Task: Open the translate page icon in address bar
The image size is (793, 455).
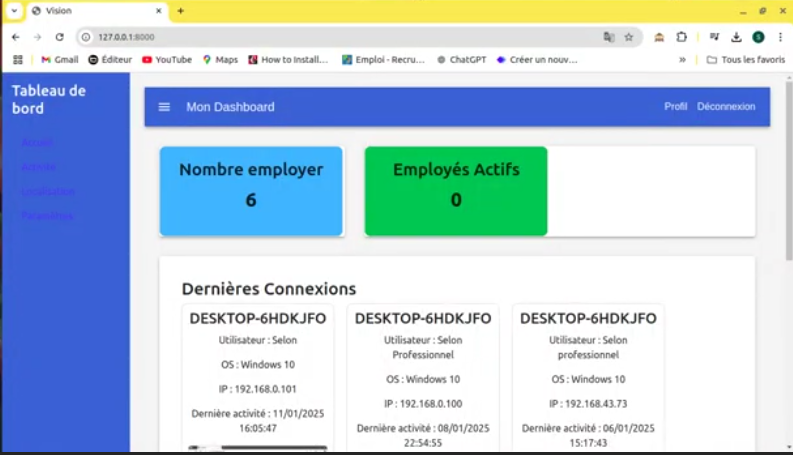Action: click(609, 37)
